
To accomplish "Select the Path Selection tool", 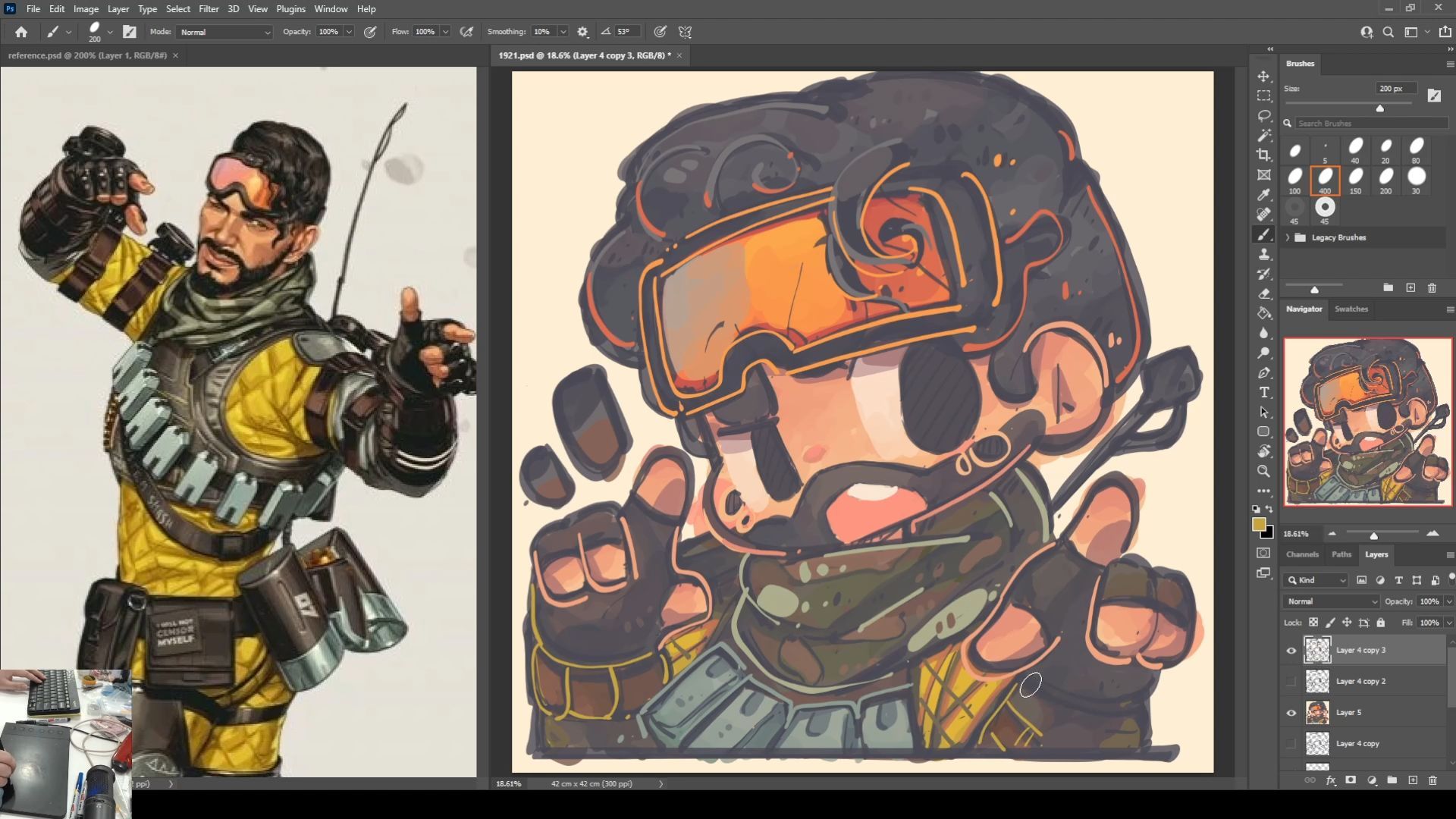I will click(x=1263, y=413).
